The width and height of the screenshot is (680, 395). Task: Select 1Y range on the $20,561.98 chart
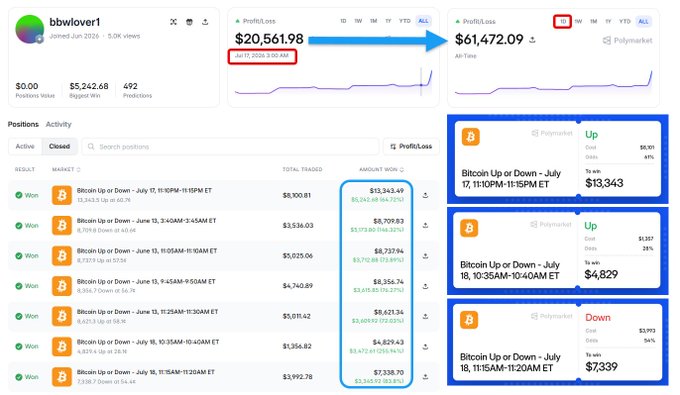click(388, 21)
